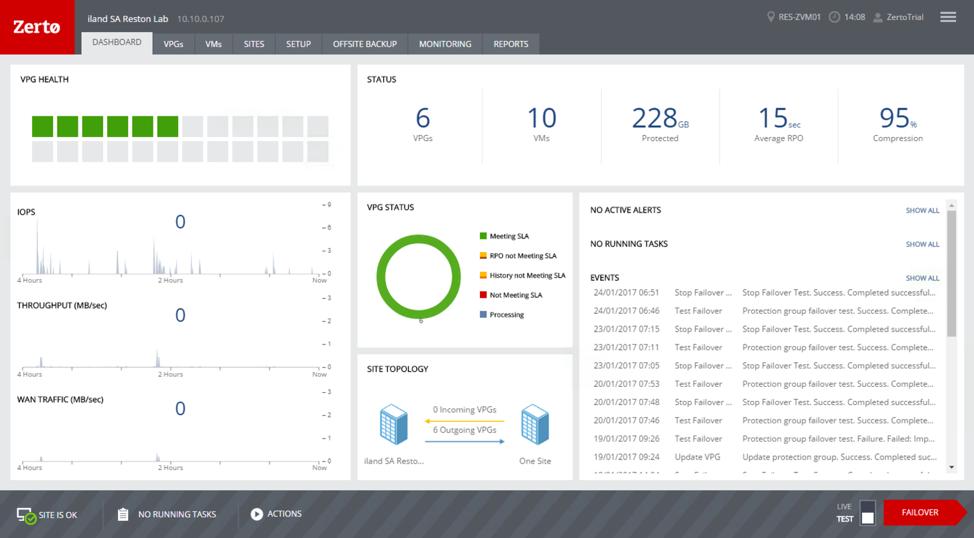Select the 20/01/2017 07:48 Stop Failover event
The height and width of the screenshot is (538, 974).
click(x=764, y=403)
